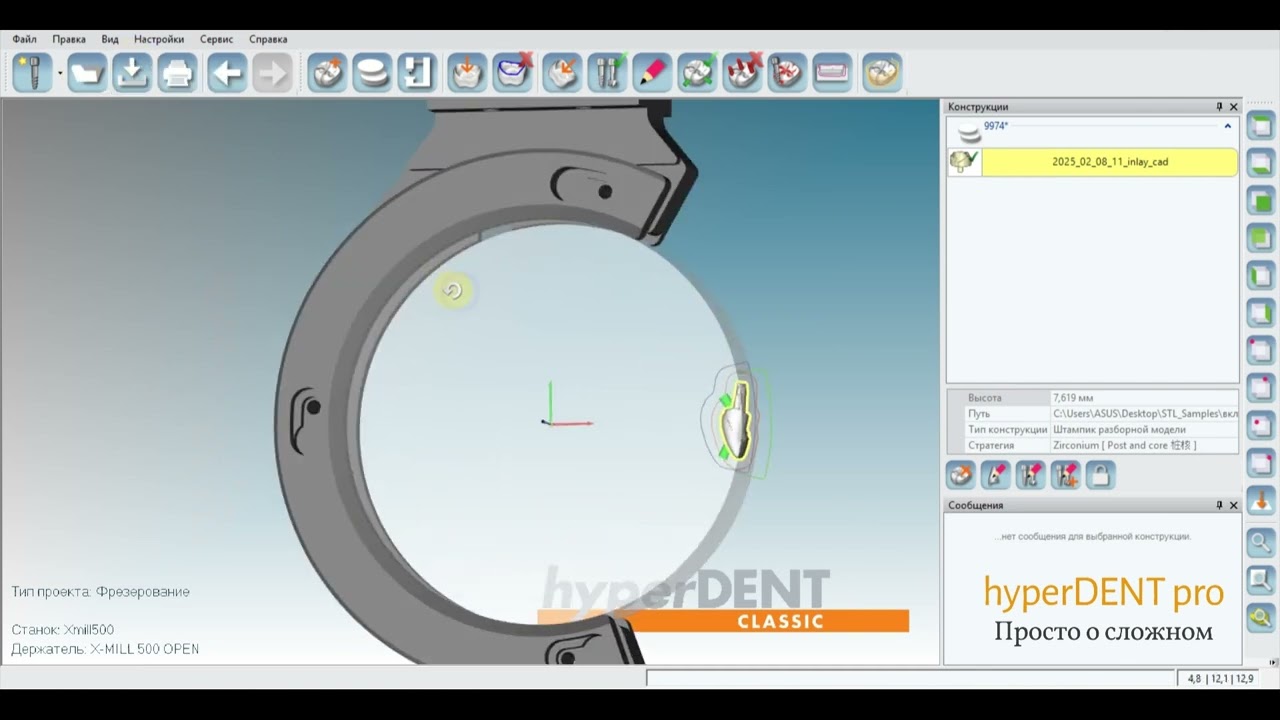The height and width of the screenshot is (720, 1280).
Task: Switch to front view solid green cube
Action: pos(1261,200)
